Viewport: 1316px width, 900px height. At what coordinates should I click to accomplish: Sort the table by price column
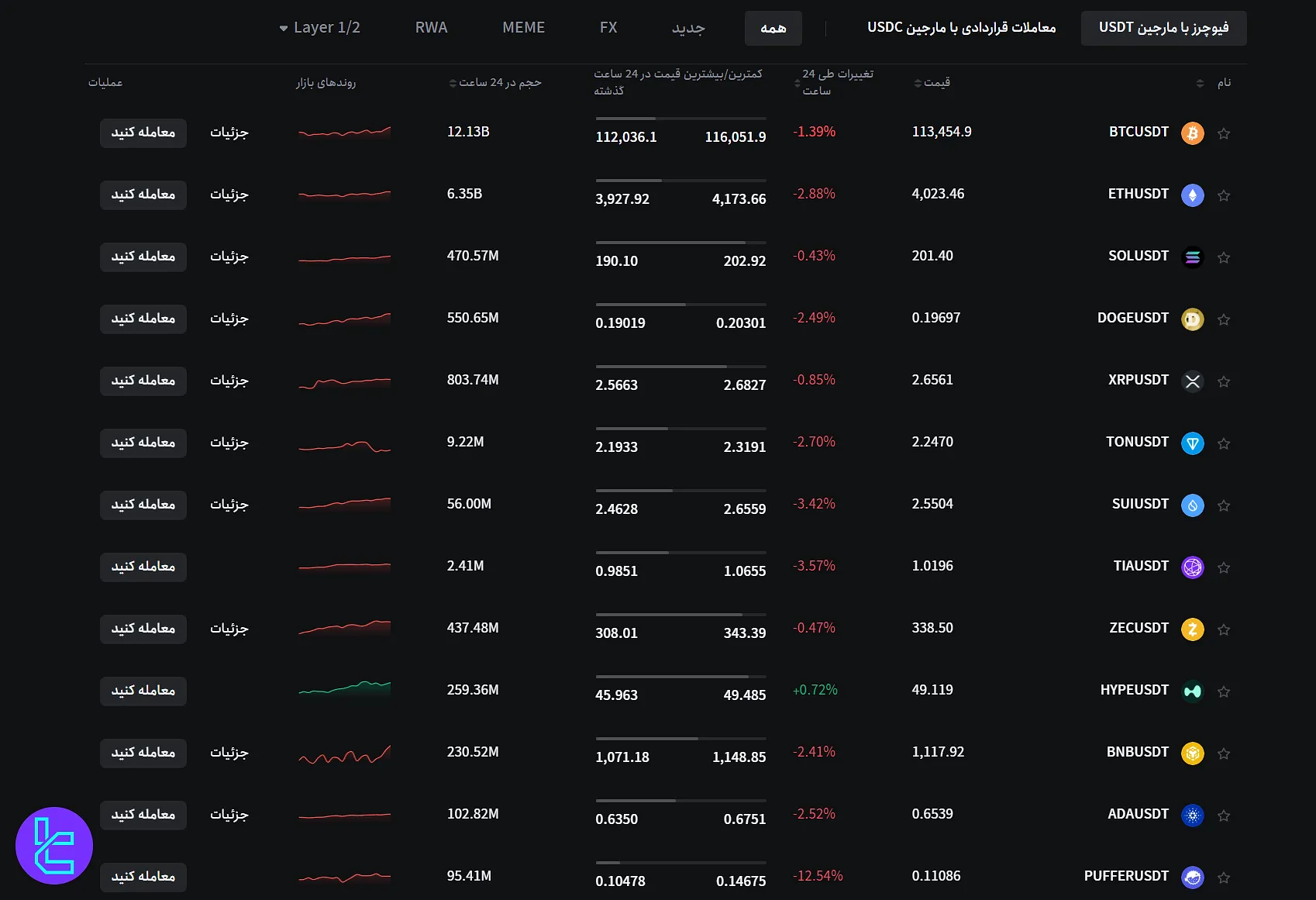[932, 82]
